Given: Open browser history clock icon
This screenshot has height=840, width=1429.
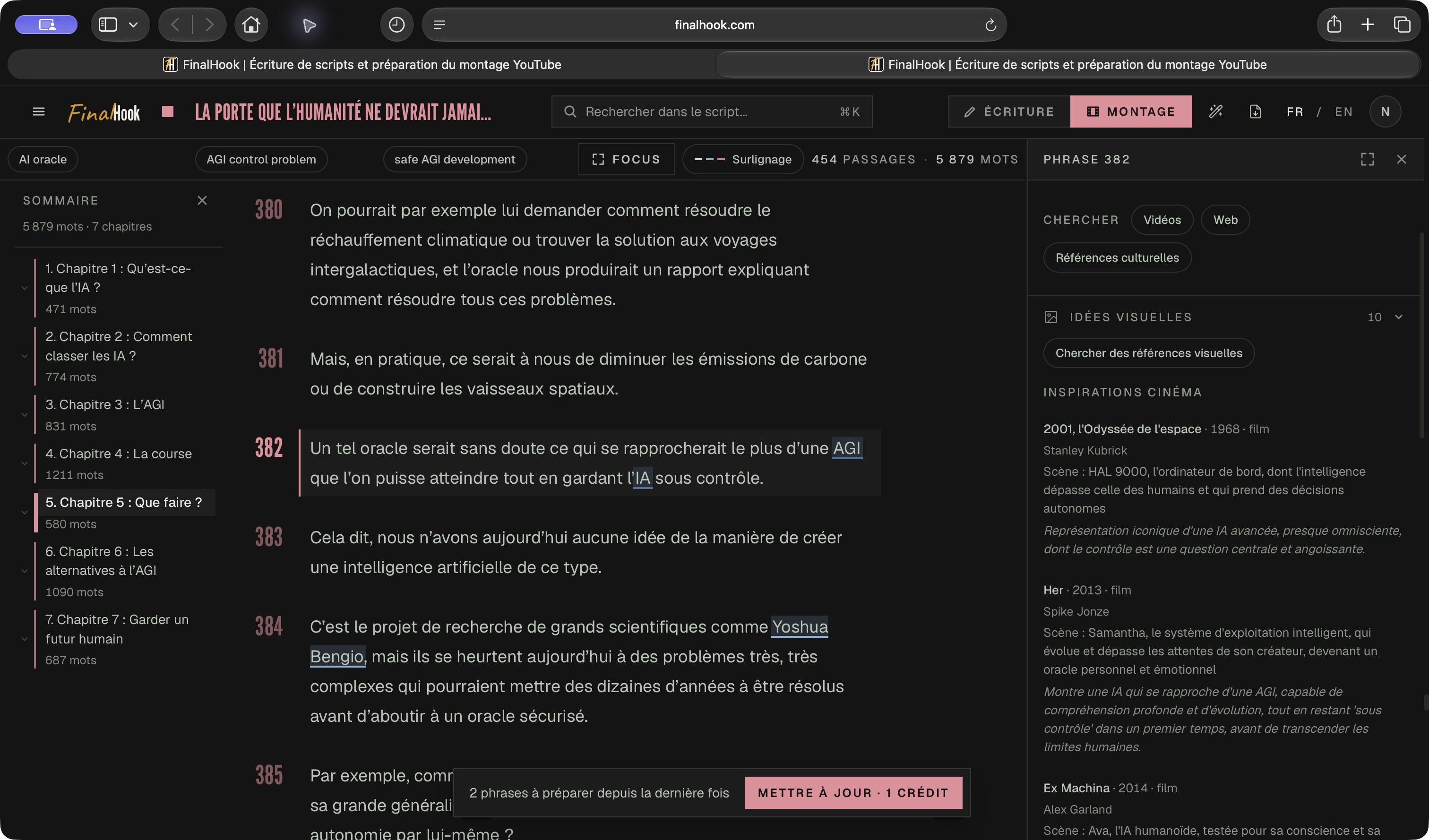Looking at the screenshot, I should 396,25.
